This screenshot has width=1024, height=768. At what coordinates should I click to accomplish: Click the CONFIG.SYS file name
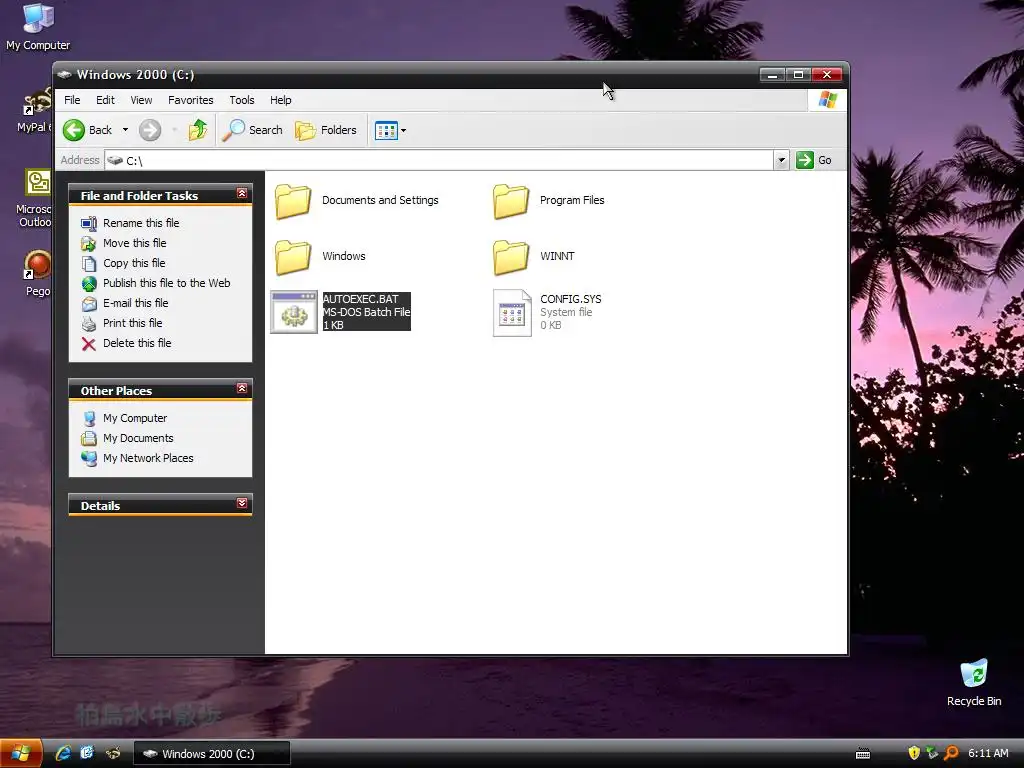pyautogui.click(x=571, y=299)
